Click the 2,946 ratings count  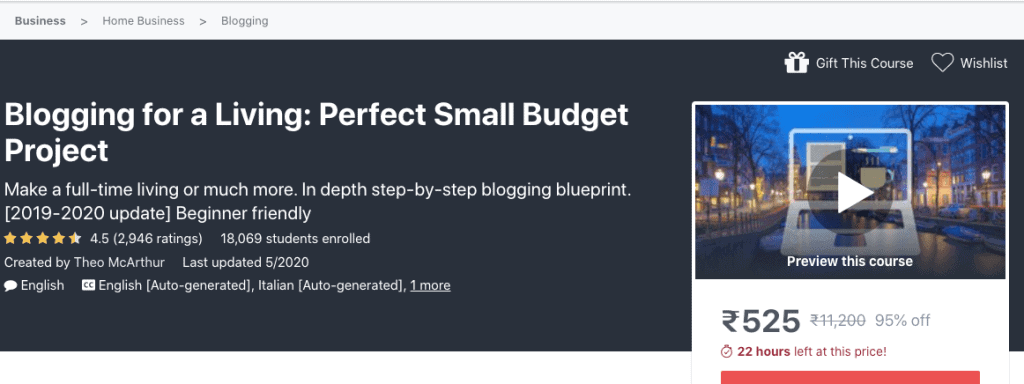[x=158, y=238]
